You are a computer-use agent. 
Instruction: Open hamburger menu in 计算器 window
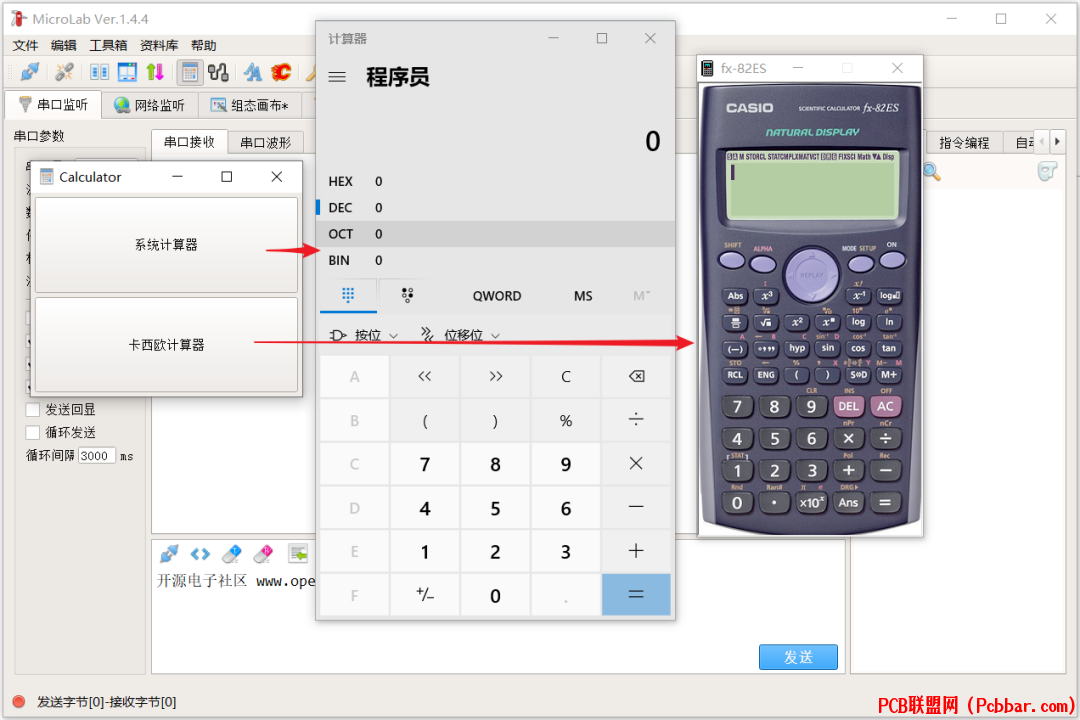(337, 76)
